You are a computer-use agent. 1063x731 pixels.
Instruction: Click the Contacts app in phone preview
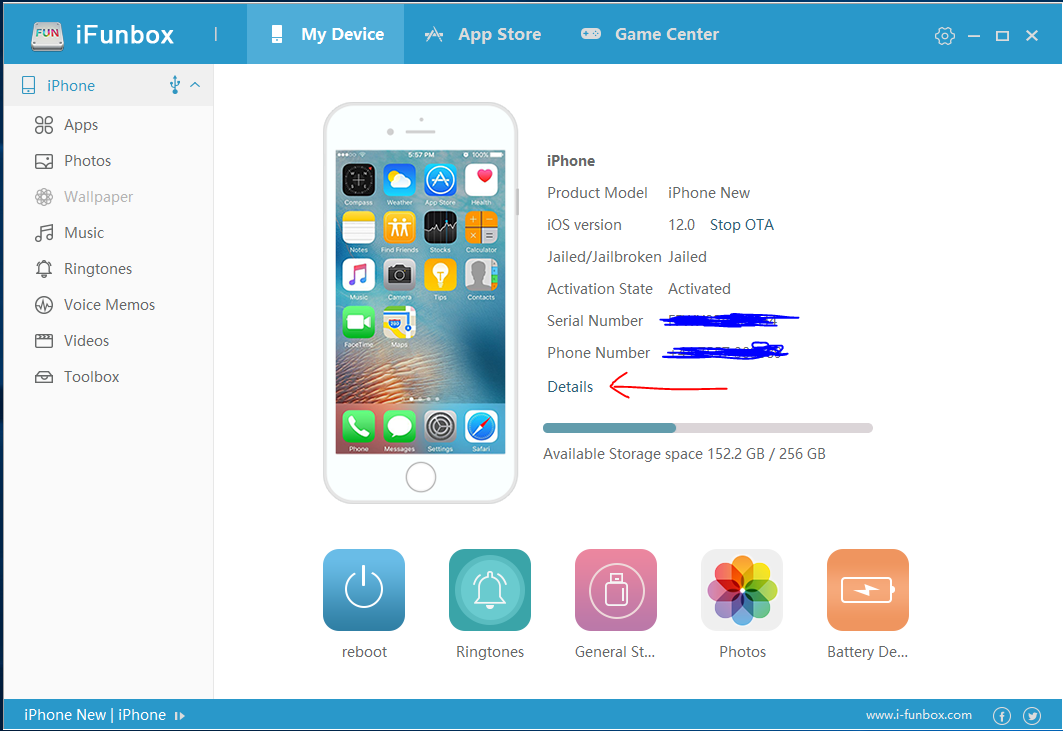coord(481,275)
